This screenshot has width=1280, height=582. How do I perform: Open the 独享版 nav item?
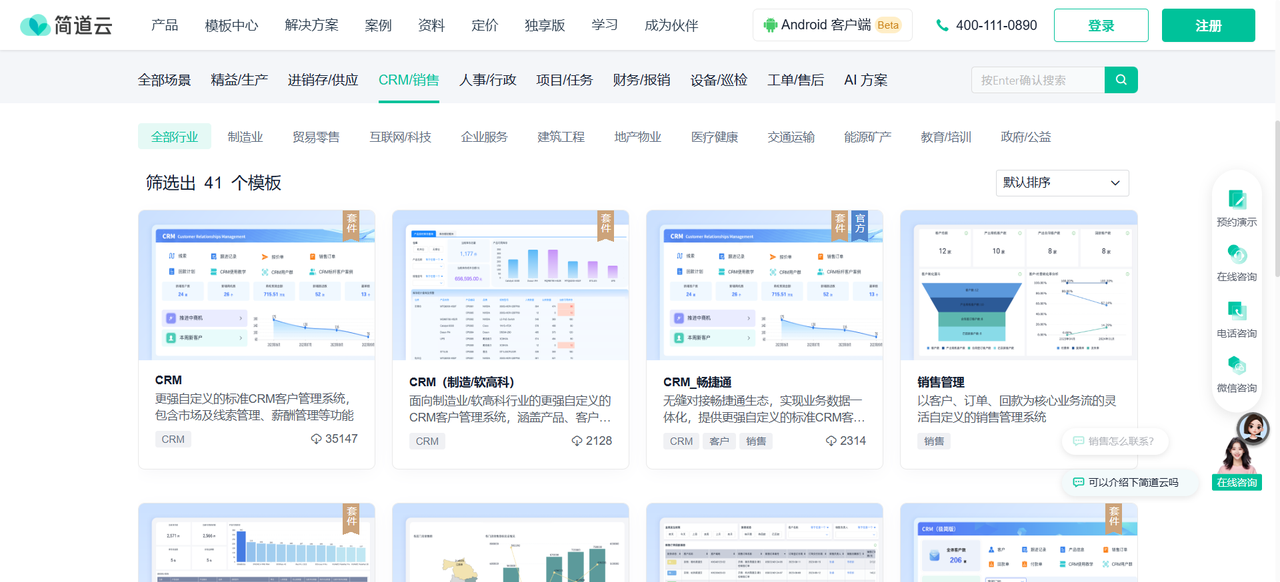pyautogui.click(x=545, y=25)
